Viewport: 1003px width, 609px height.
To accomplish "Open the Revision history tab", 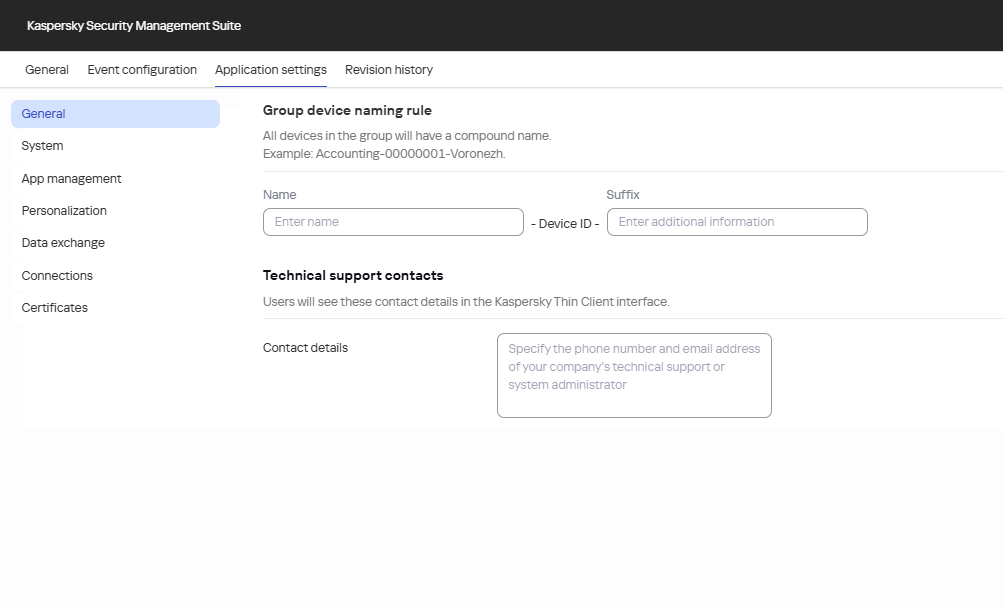I will tap(388, 69).
